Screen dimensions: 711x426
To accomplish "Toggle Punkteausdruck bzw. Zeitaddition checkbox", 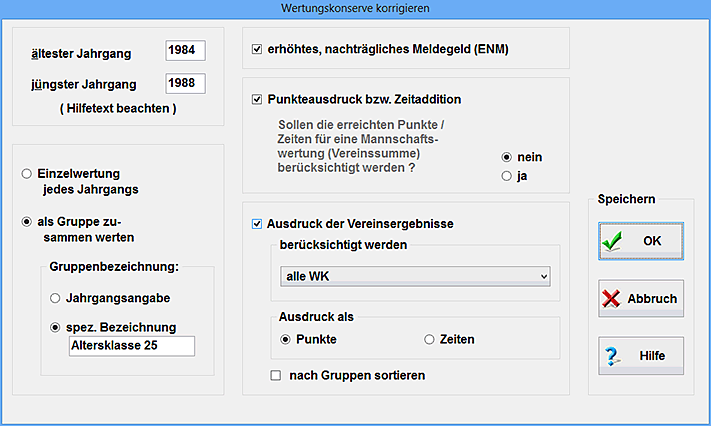I will point(257,100).
